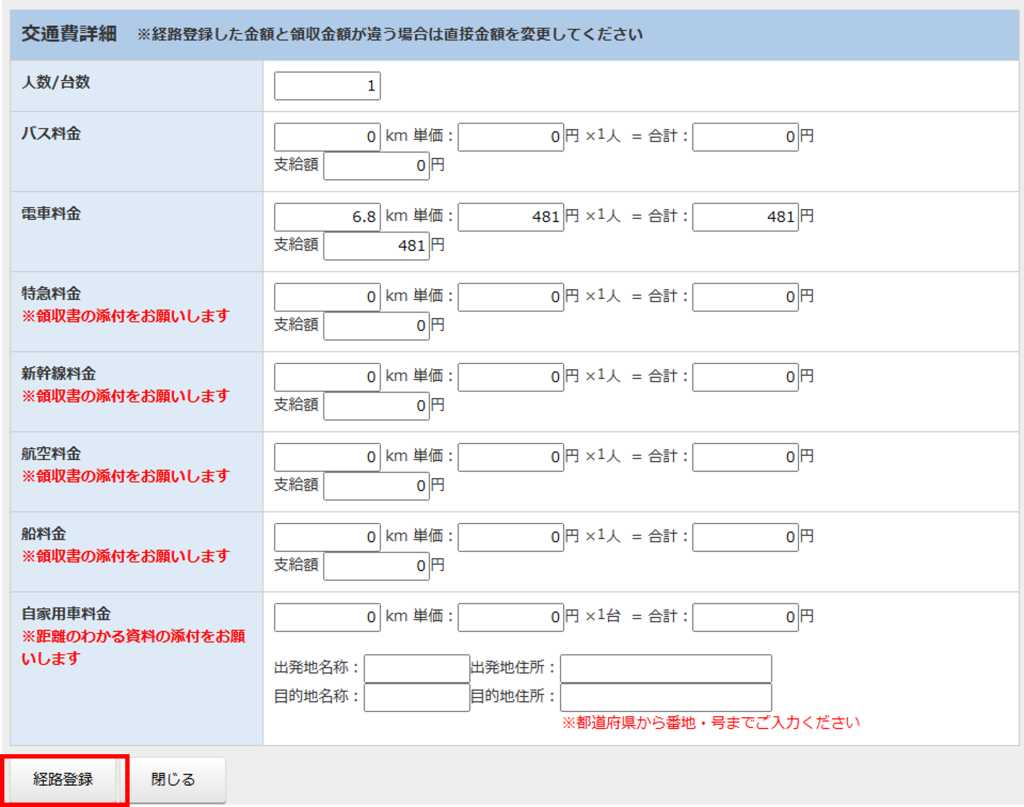Click the バス料金 単価 field
Screen dimensions: 1024x807
pyautogui.click(x=511, y=136)
